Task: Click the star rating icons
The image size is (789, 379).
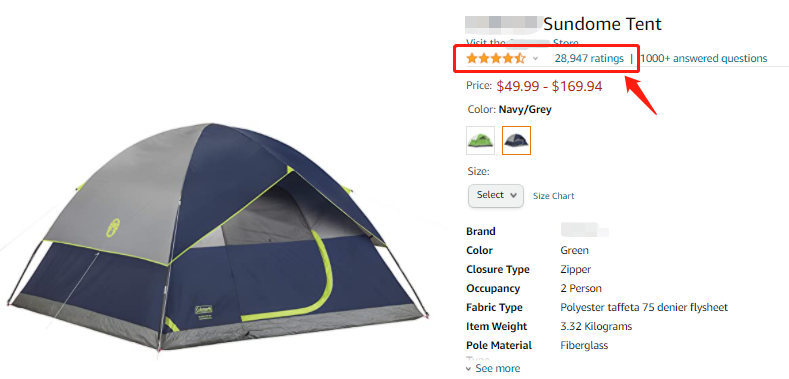Action: pyautogui.click(x=496, y=58)
